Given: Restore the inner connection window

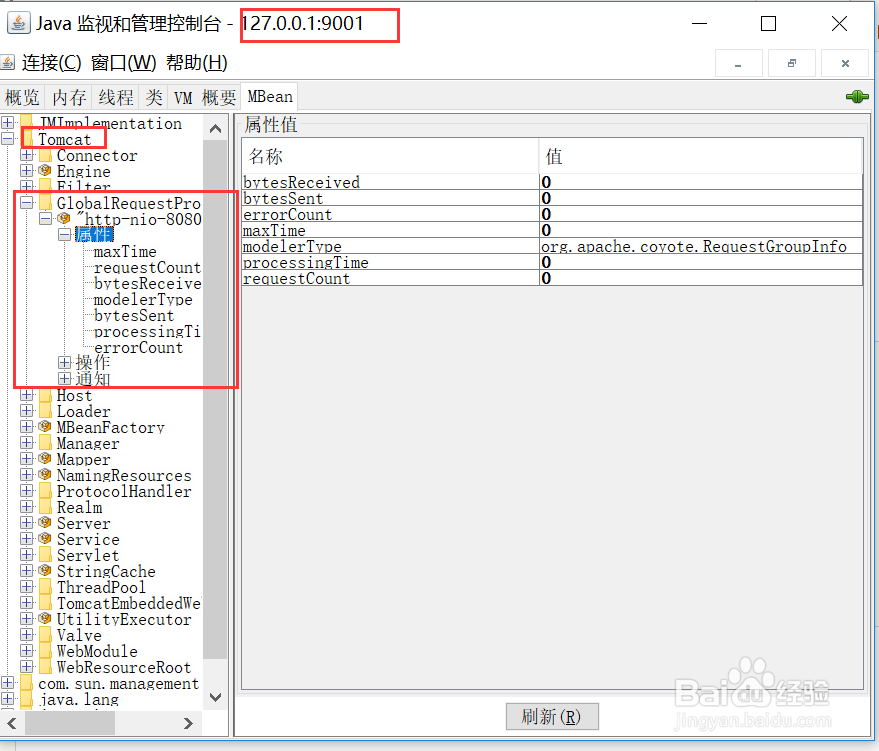Looking at the screenshot, I should coord(792,63).
